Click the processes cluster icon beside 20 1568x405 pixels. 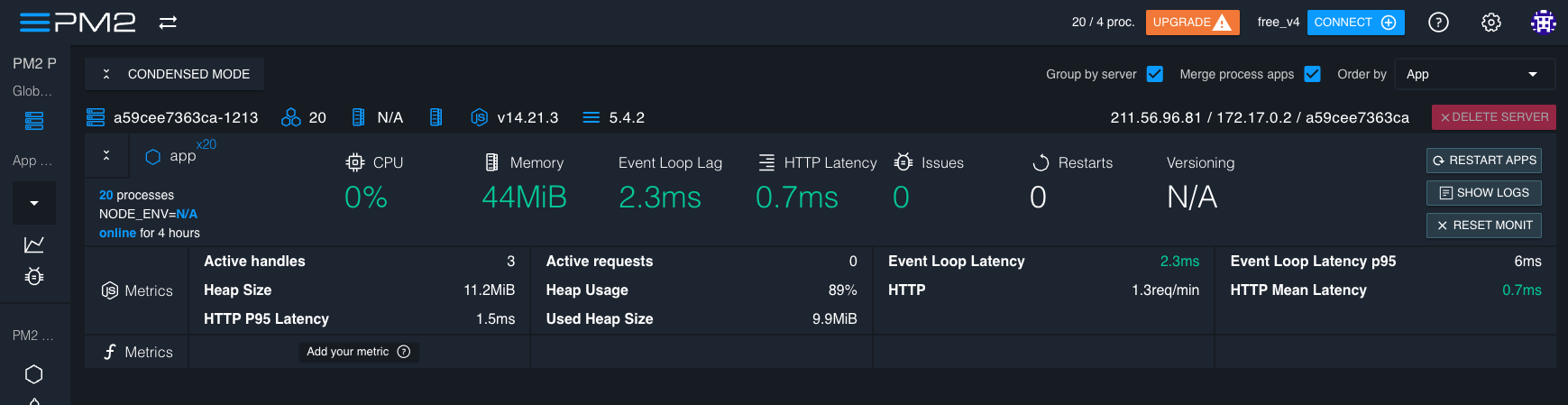click(x=290, y=117)
